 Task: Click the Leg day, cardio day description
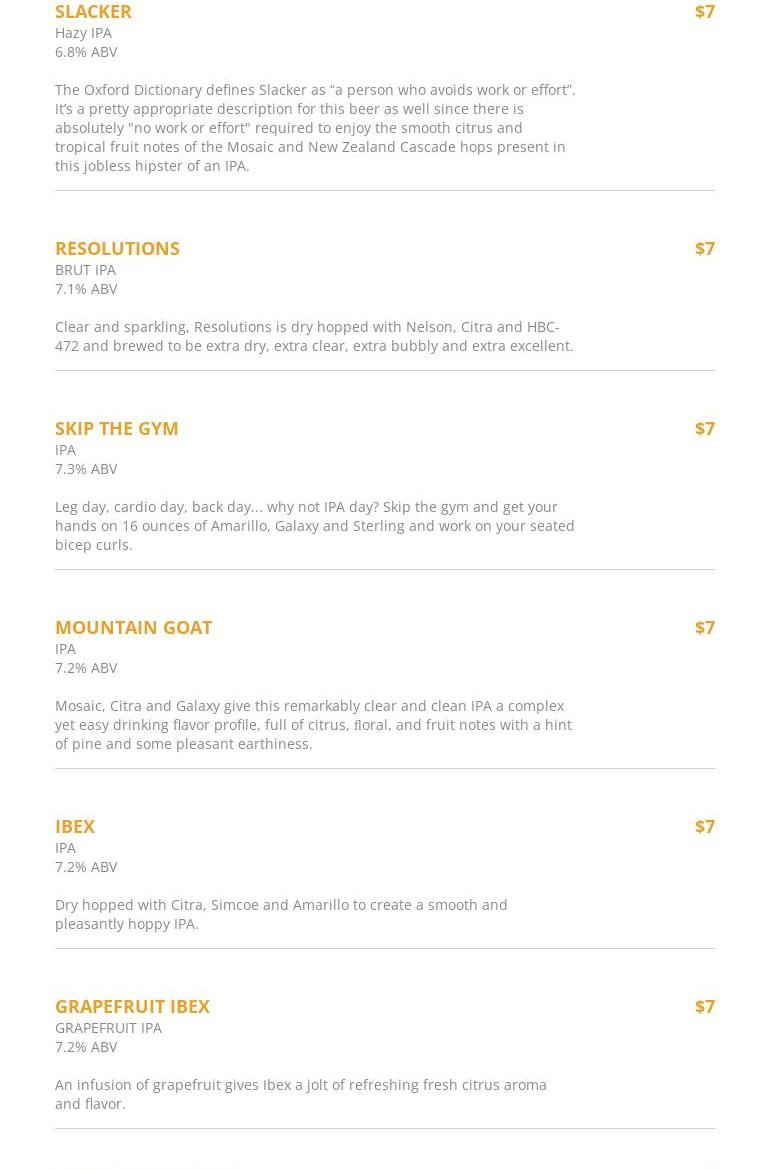(314, 525)
